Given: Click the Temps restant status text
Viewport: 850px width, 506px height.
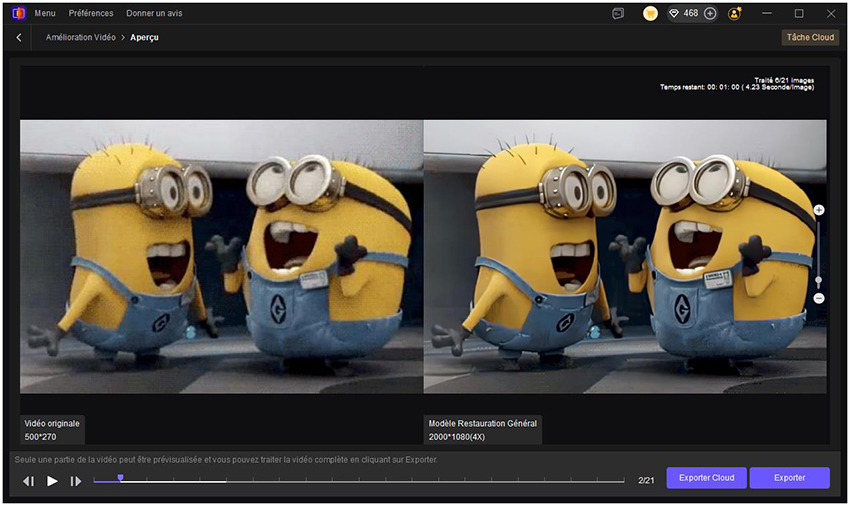Looking at the screenshot, I should pos(737,87).
